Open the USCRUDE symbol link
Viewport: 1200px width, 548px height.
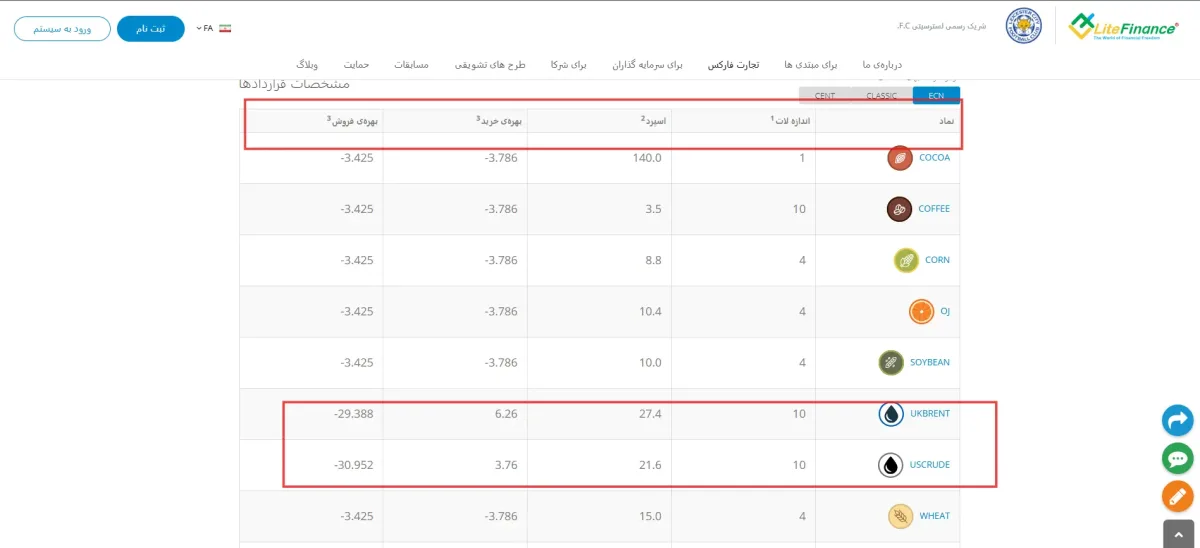coord(930,465)
